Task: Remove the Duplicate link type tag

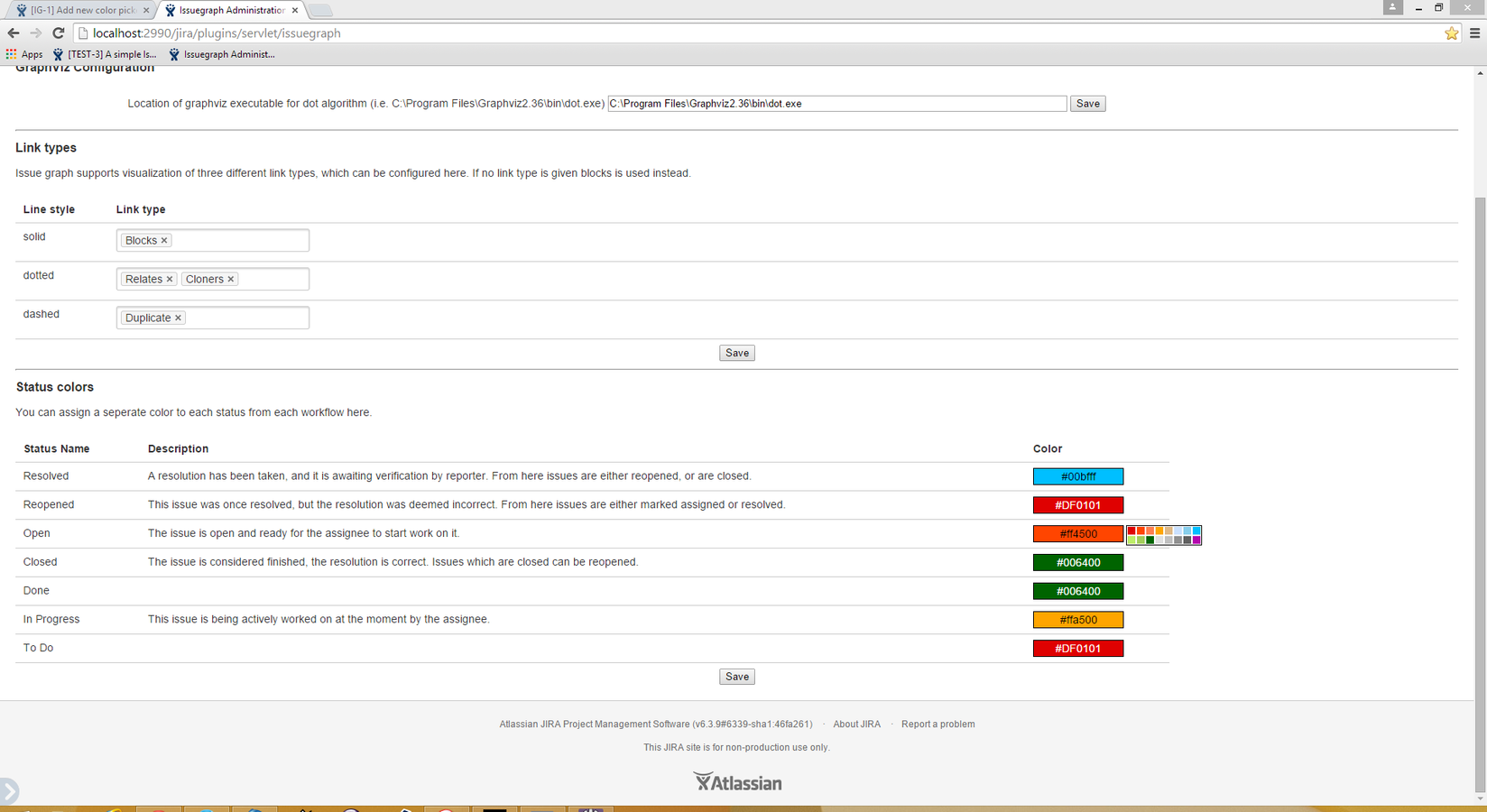Action: coord(179,318)
